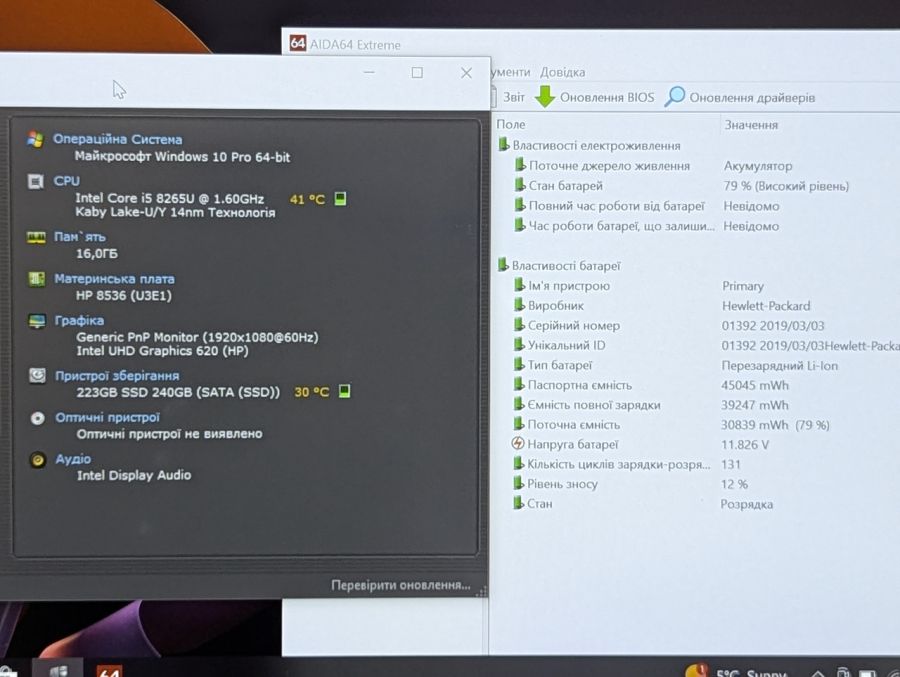Click the Перезарядний Li-Ion value
The height and width of the screenshot is (677, 900).
(x=779, y=366)
